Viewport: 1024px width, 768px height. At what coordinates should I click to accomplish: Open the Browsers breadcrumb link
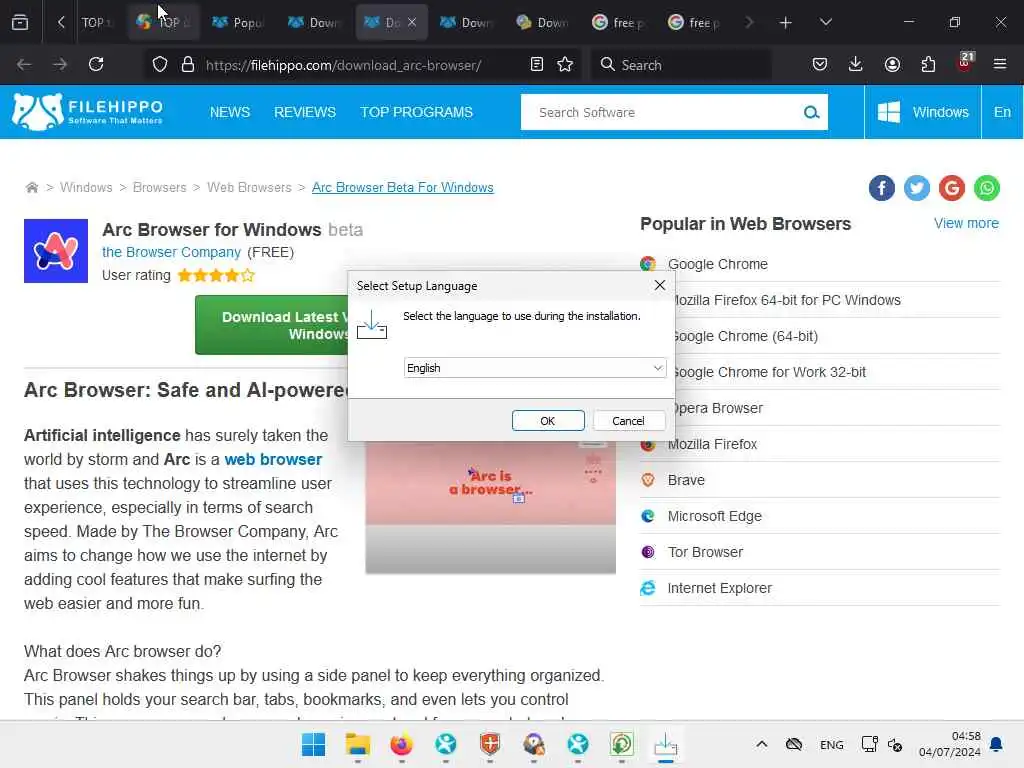[x=159, y=187]
